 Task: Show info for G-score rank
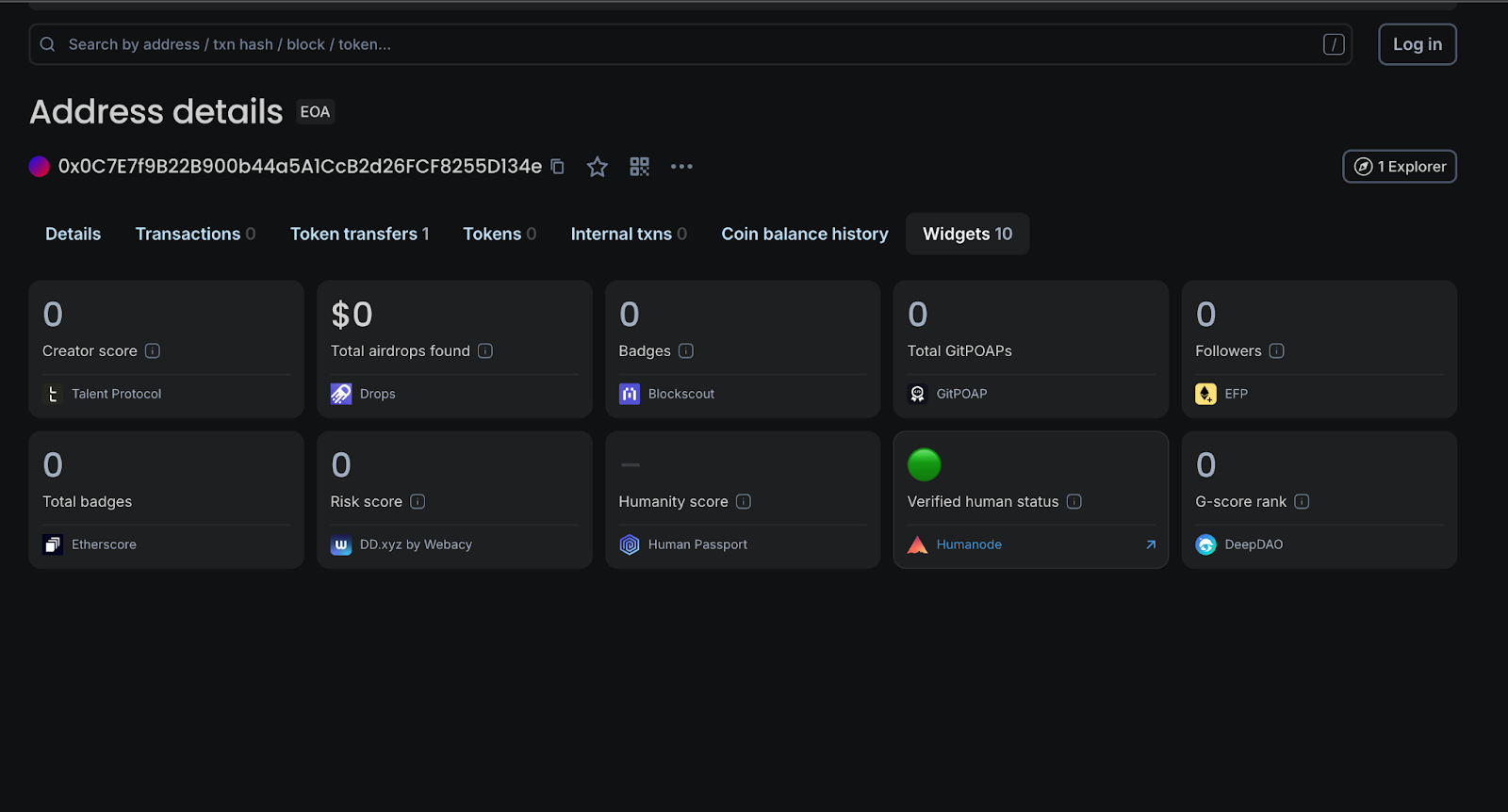1302,501
